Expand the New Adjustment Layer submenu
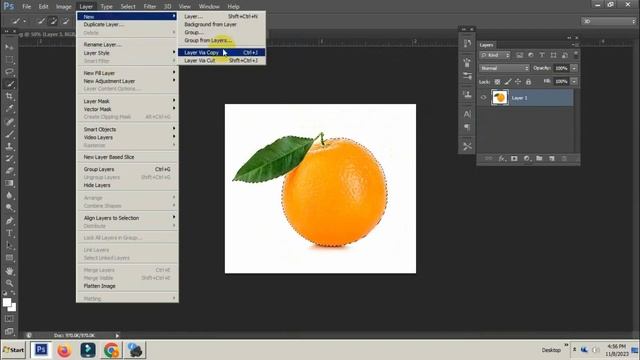The height and width of the screenshot is (360, 640). coord(127,81)
